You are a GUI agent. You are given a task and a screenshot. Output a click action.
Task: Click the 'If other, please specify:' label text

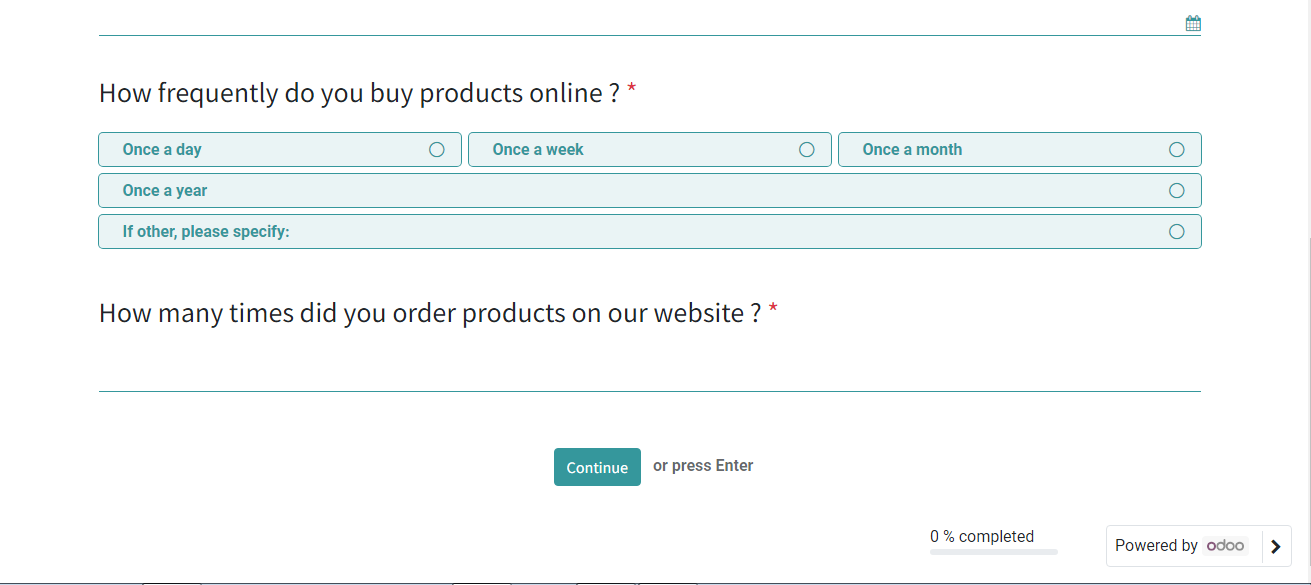pos(206,231)
